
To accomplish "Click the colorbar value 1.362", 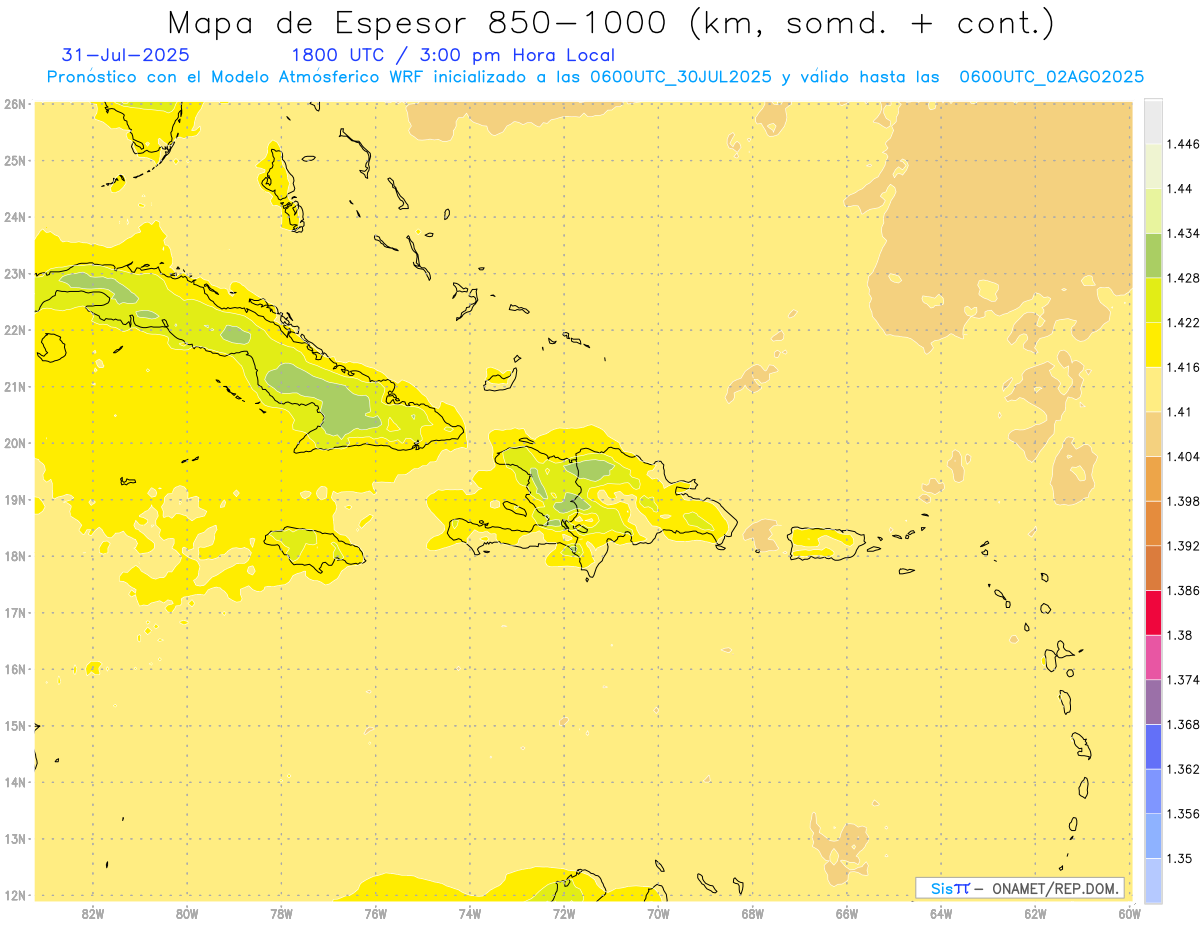I will [1182, 769].
